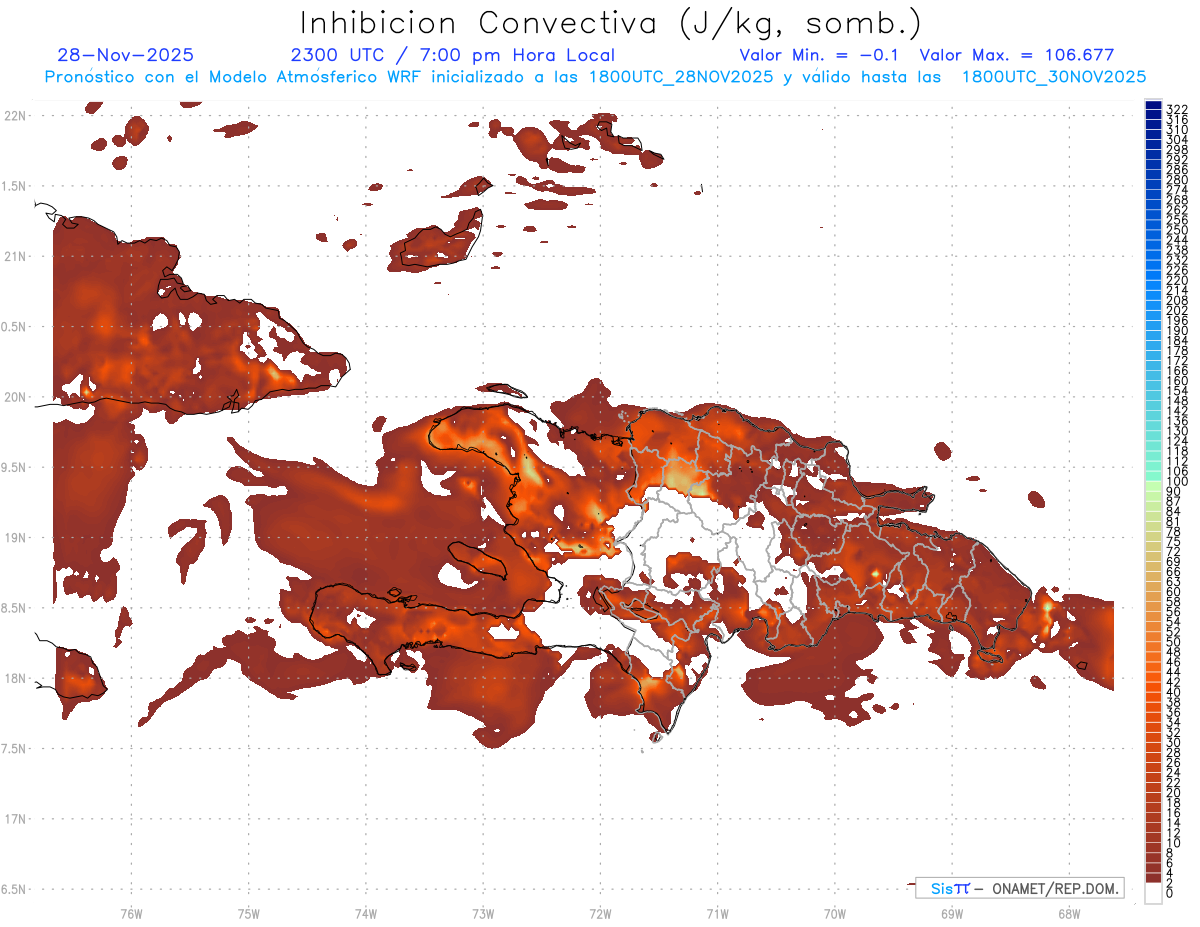The width and height of the screenshot is (1200, 927).
Task: Click the "6.5N" latitude label
Action: point(15,889)
